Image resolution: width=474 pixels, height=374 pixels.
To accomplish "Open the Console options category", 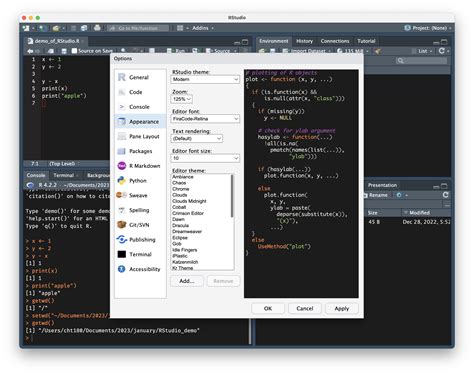I will tap(140, 107).
